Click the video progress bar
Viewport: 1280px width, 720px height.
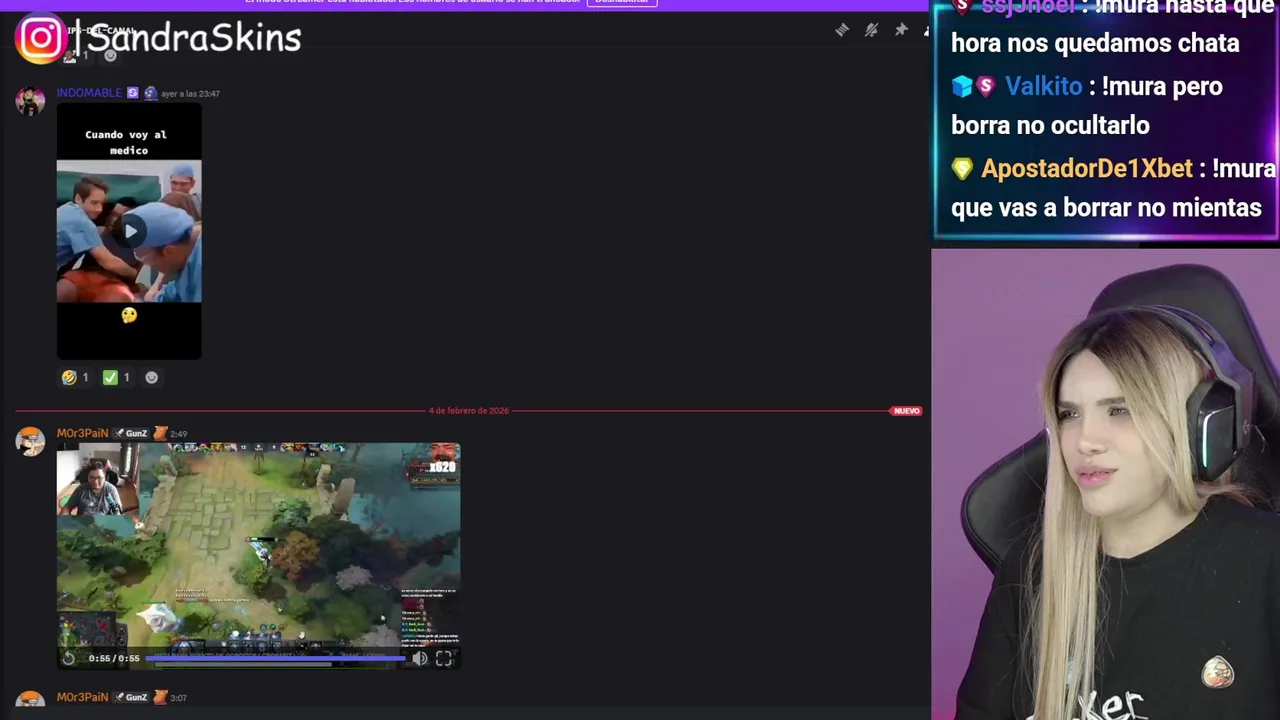[x=276, y=658]
